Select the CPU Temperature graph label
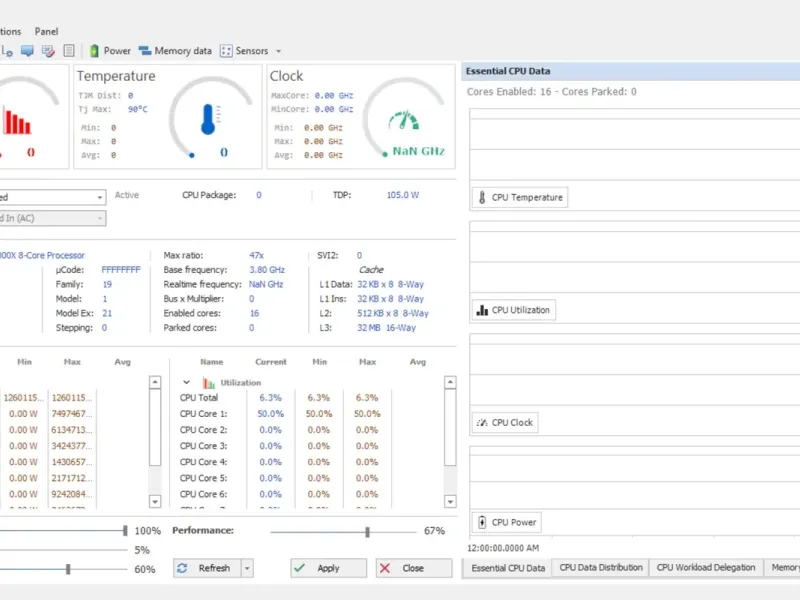 point(519,197)
